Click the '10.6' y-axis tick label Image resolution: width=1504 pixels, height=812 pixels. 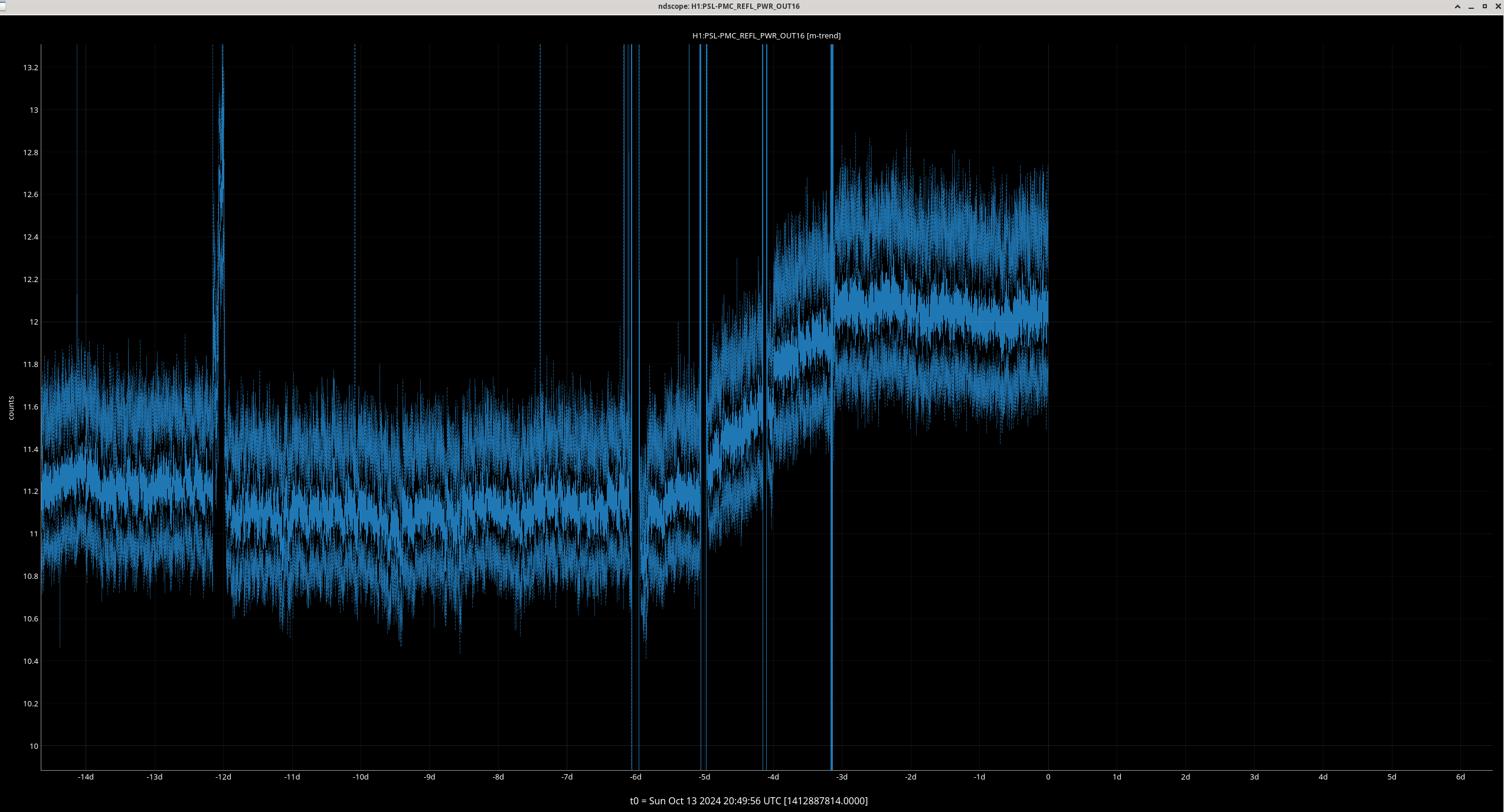31,619
